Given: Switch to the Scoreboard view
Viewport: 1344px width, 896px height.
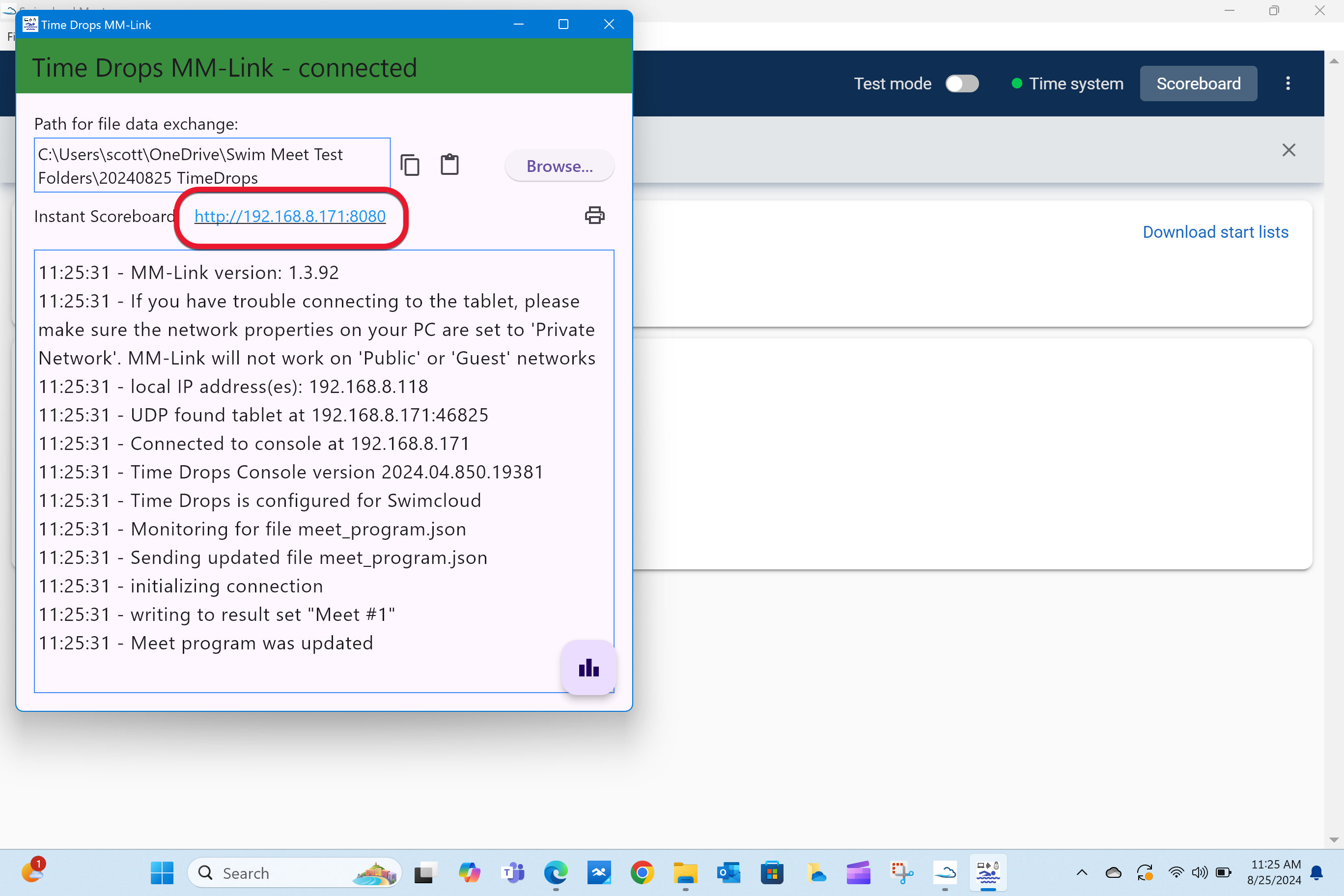Looking at the screenshot, I should 1198,84.
